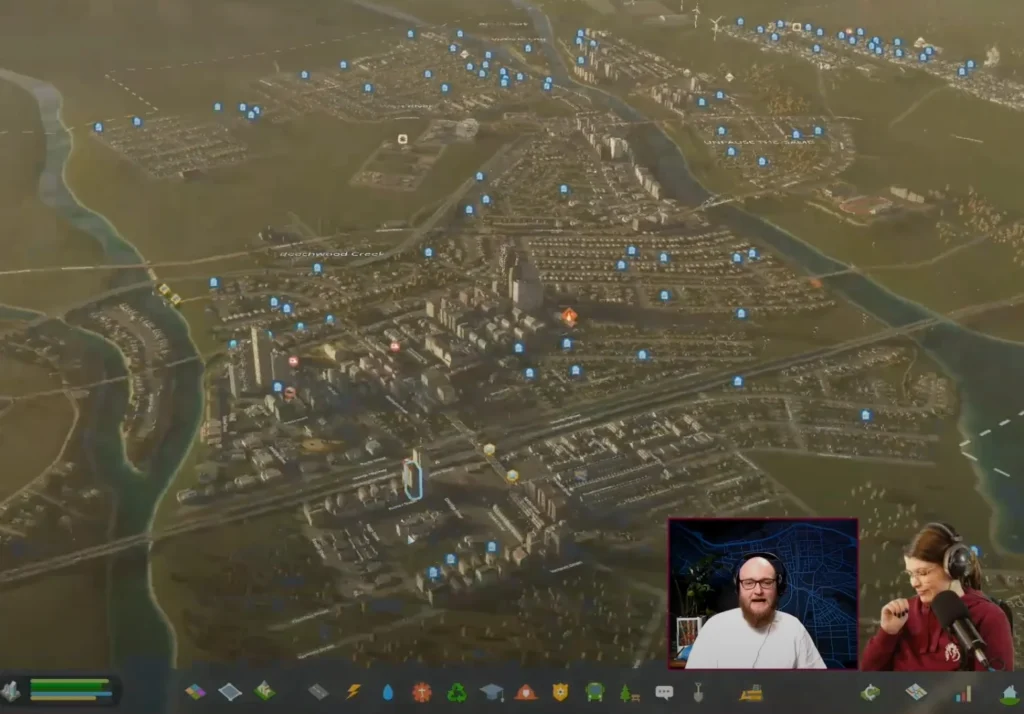Open the Water and sewage drop menu
This screenshot has width=1024, height=714.
(388, 692)
